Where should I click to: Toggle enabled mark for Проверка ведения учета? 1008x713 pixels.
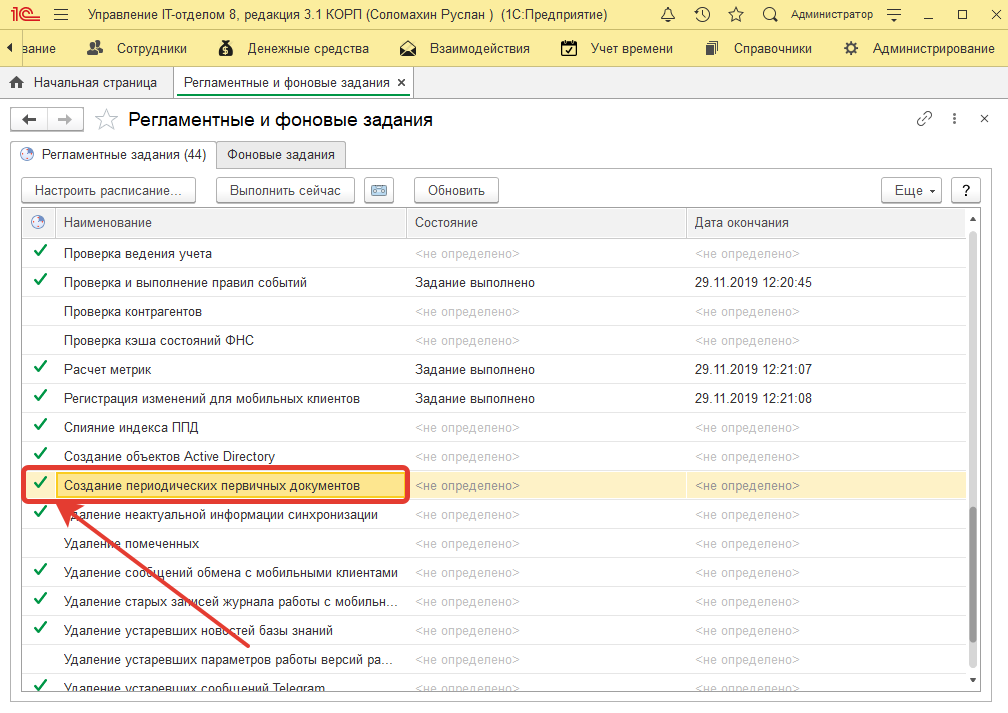tap(40, 253)
